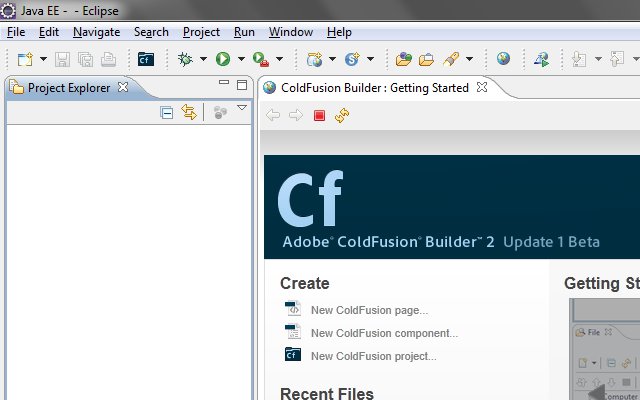Image resolution: width=640 pixels, height=400 pixels.
Task: Expand the Search flashlight dropdown arrow
Action: [x=469, y=59]
